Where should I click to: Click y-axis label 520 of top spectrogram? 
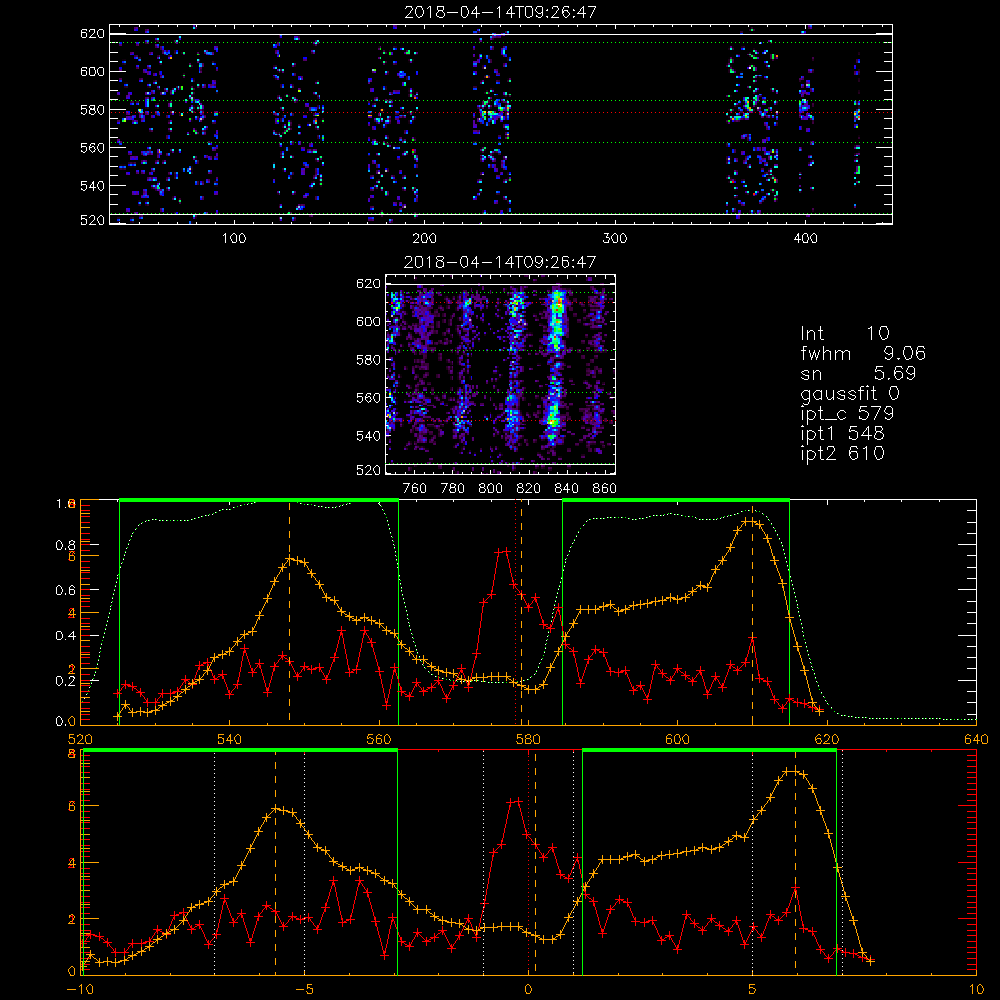92,220
